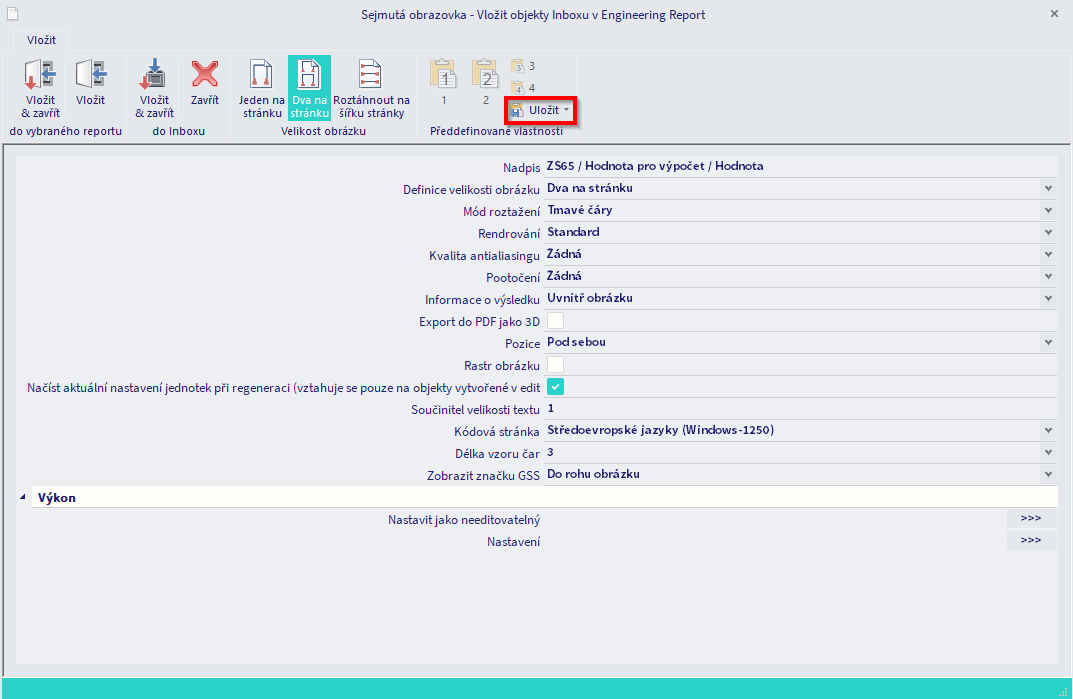Switch to the Vložit ribbon tab

click(41, 40)
